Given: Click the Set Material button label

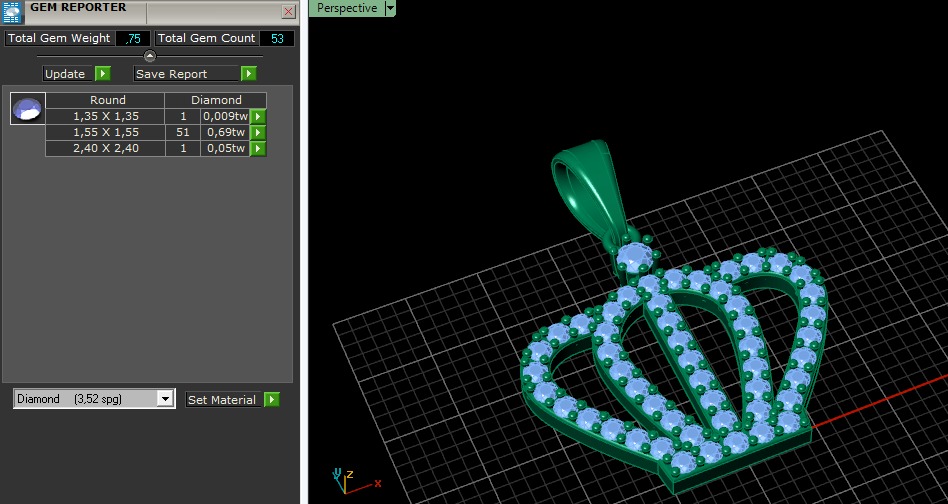Looking at the screenshot, I should [222, 399].
